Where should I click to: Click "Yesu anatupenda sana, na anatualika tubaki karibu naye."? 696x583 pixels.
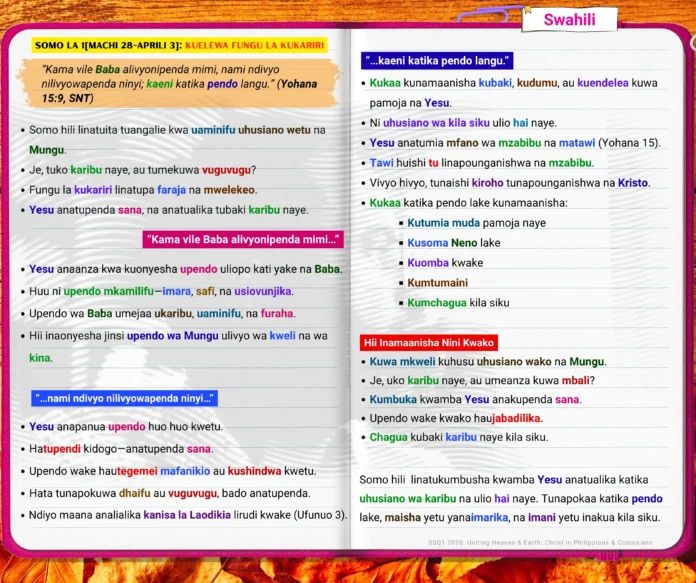pos(169,210)
